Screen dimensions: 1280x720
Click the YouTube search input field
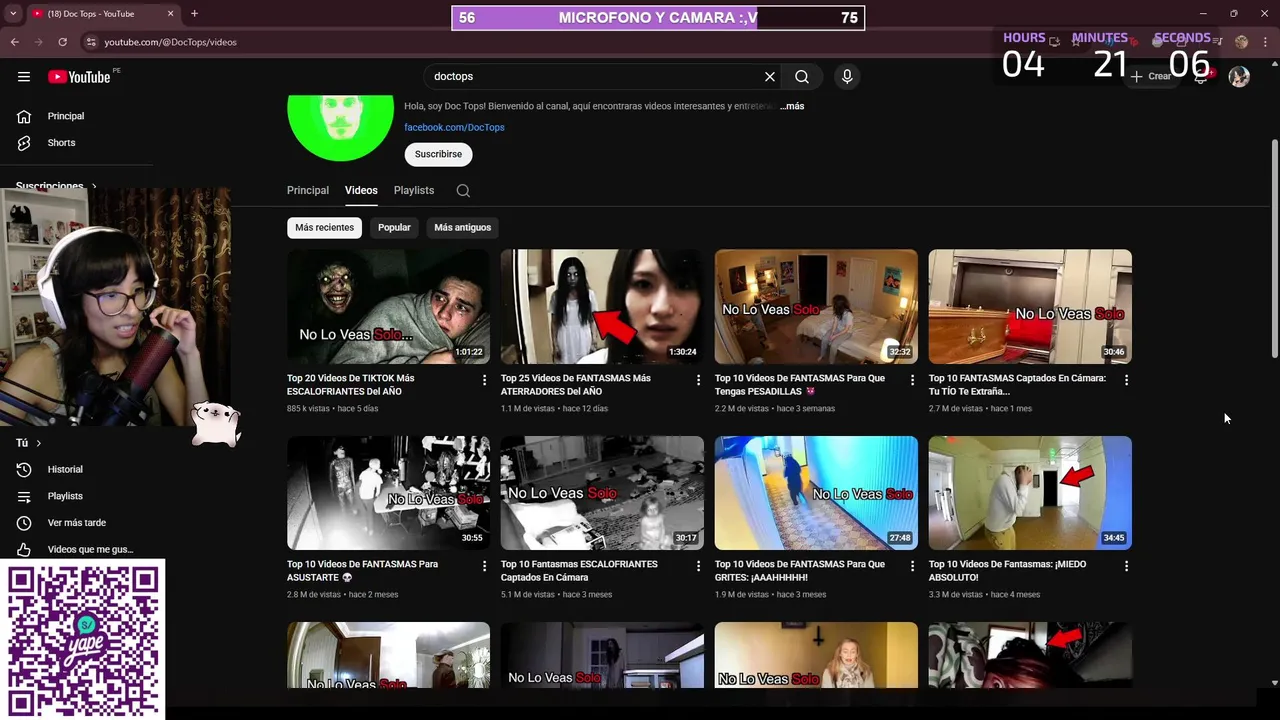coord(595,77)
